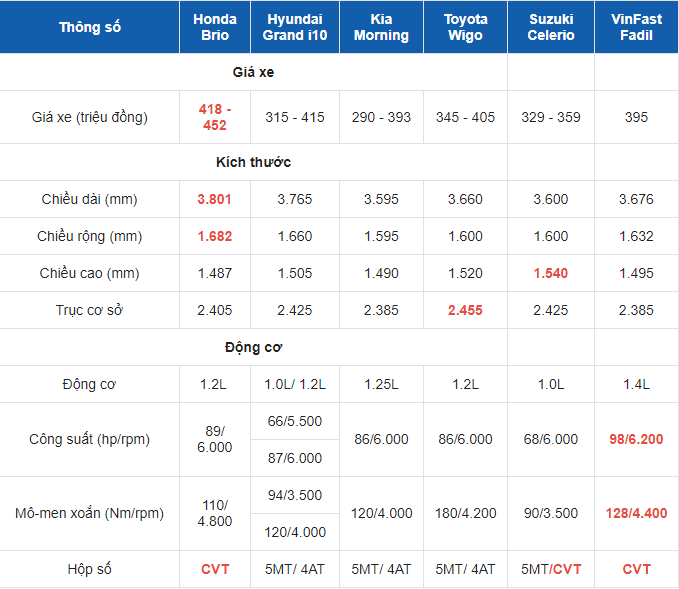Click the power value '89/ 6.000'
679x589 pixels.
[x=215, y=439]
